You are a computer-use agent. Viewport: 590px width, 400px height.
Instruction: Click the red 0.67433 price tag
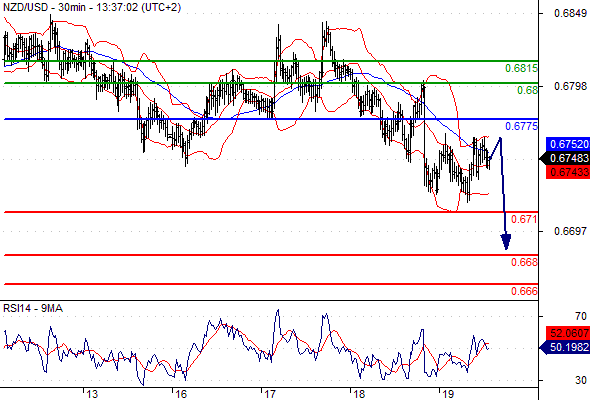[568, 172]
